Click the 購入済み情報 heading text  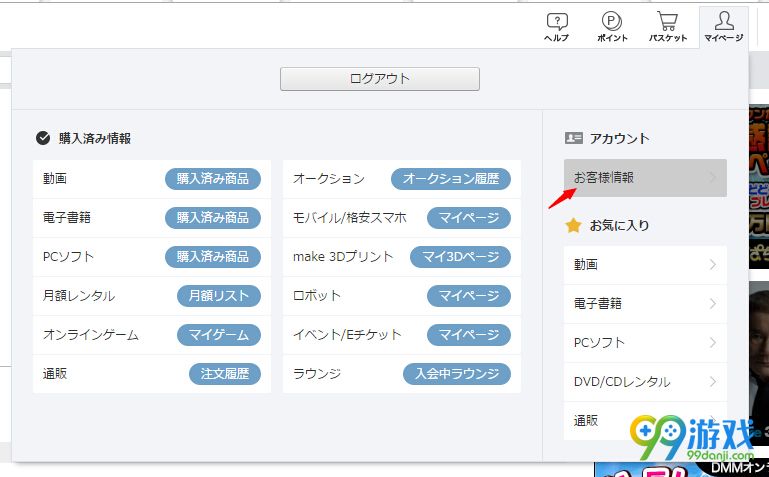coord(95,139)
